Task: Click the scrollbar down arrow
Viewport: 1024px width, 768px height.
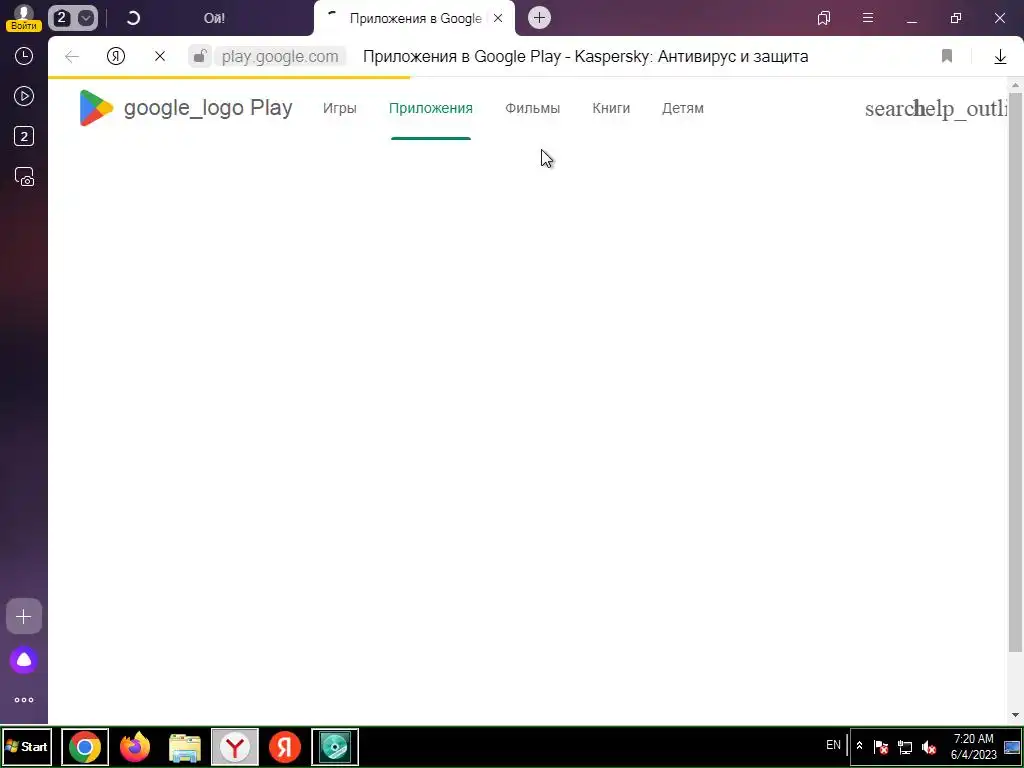Action: coord(1016,715)
